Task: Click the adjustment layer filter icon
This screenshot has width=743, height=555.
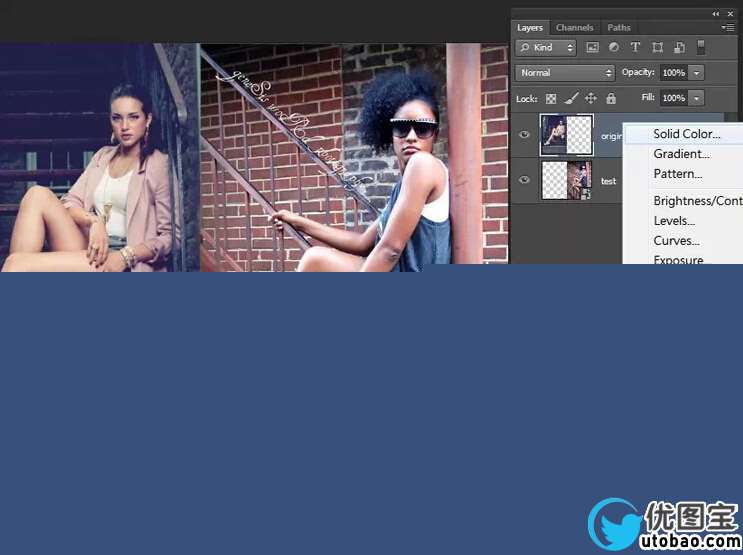Action: click(613, 48)
